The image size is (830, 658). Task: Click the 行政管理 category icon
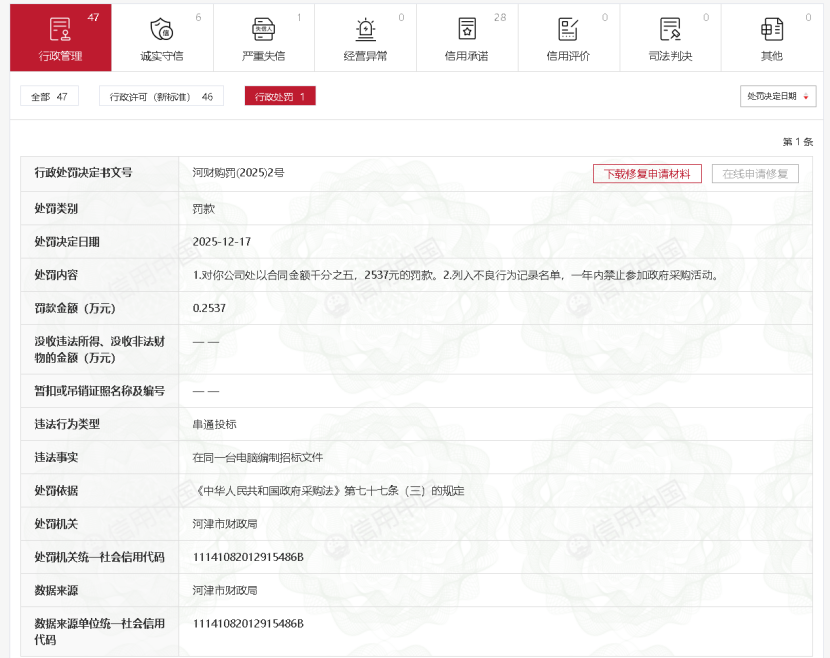[60, 29]
